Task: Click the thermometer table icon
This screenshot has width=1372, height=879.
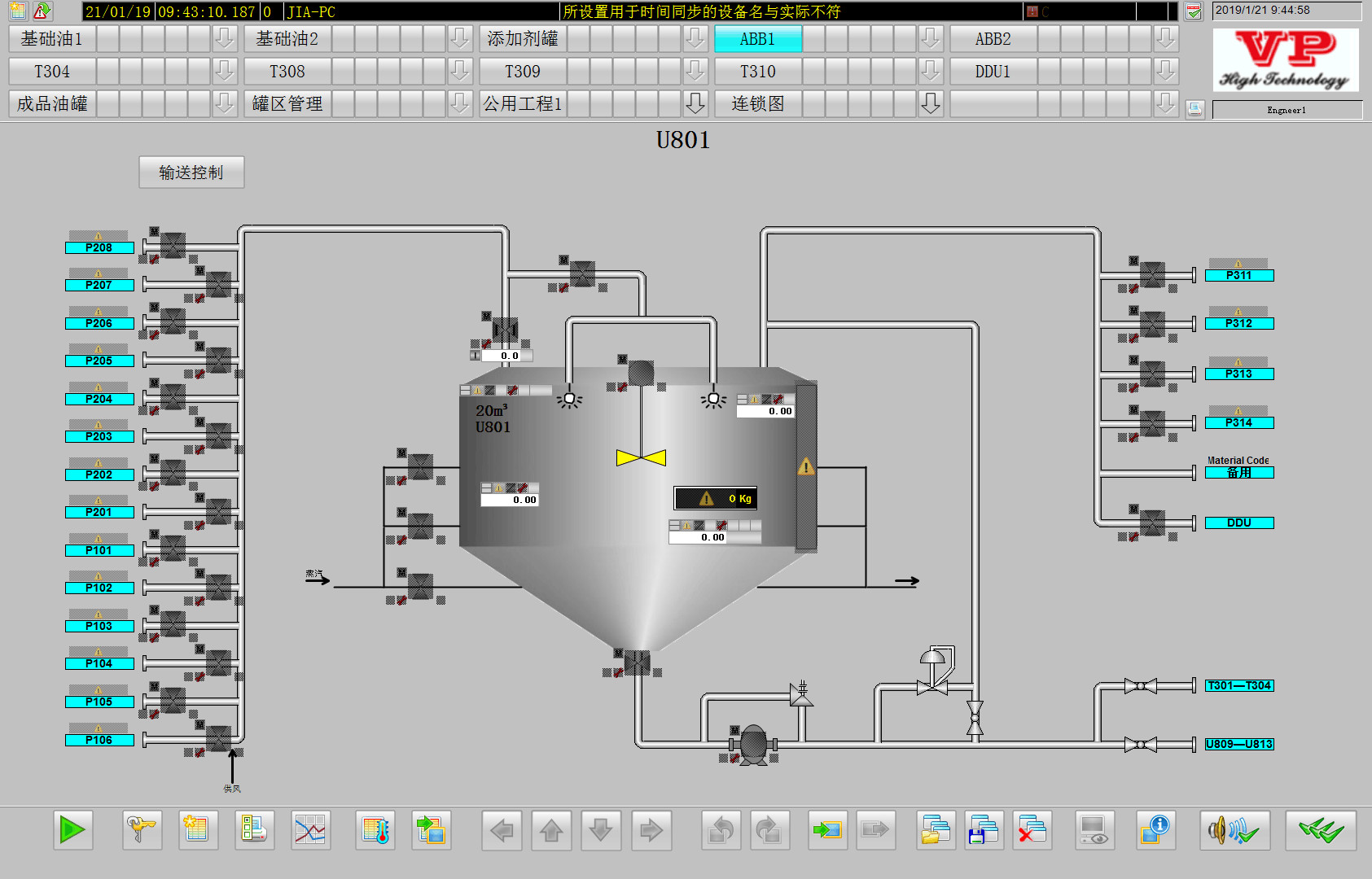Action: click(x=375, y=830)
